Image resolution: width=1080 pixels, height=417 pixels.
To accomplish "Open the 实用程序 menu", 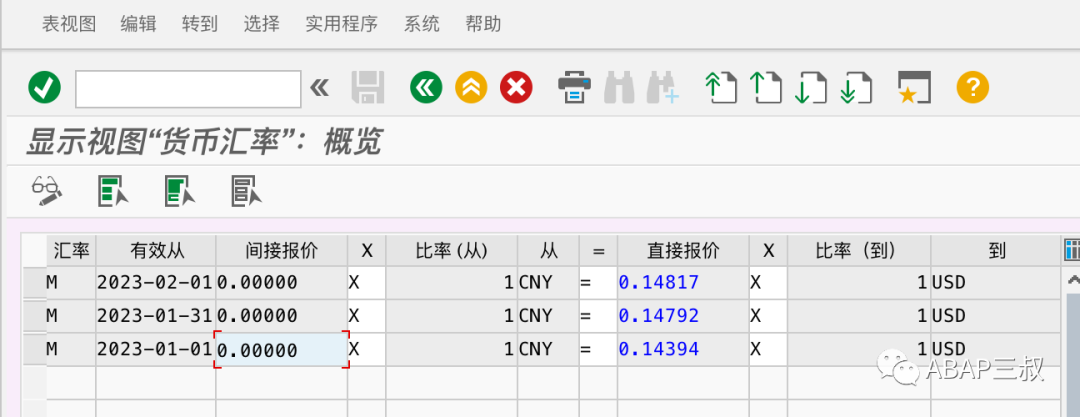I will tap(342, 24).
